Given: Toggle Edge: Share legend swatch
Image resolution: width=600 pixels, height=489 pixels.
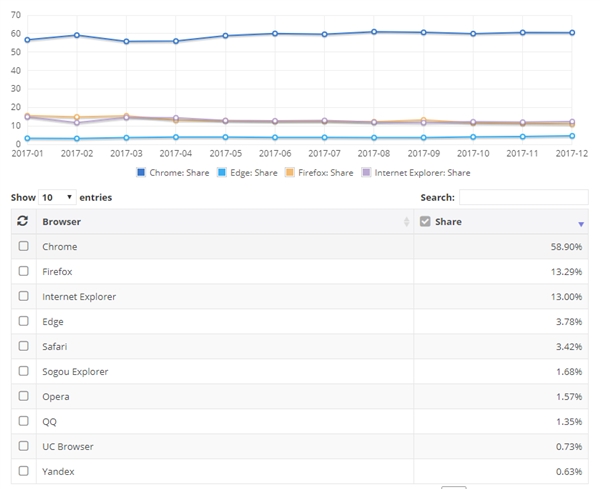Looking at the screenshot, I should pyautogui.click(x=221, y=173).
